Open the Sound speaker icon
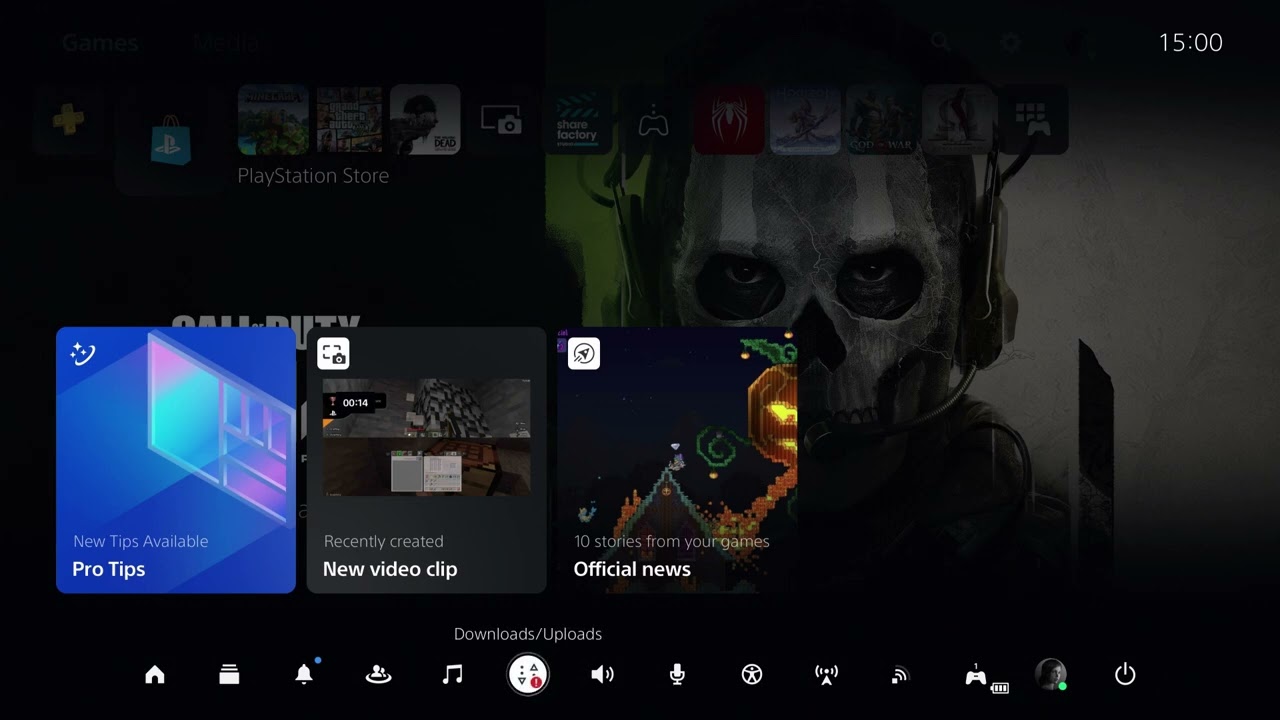The height and width of the screenshot is (720, 1280). pos(602,675)
